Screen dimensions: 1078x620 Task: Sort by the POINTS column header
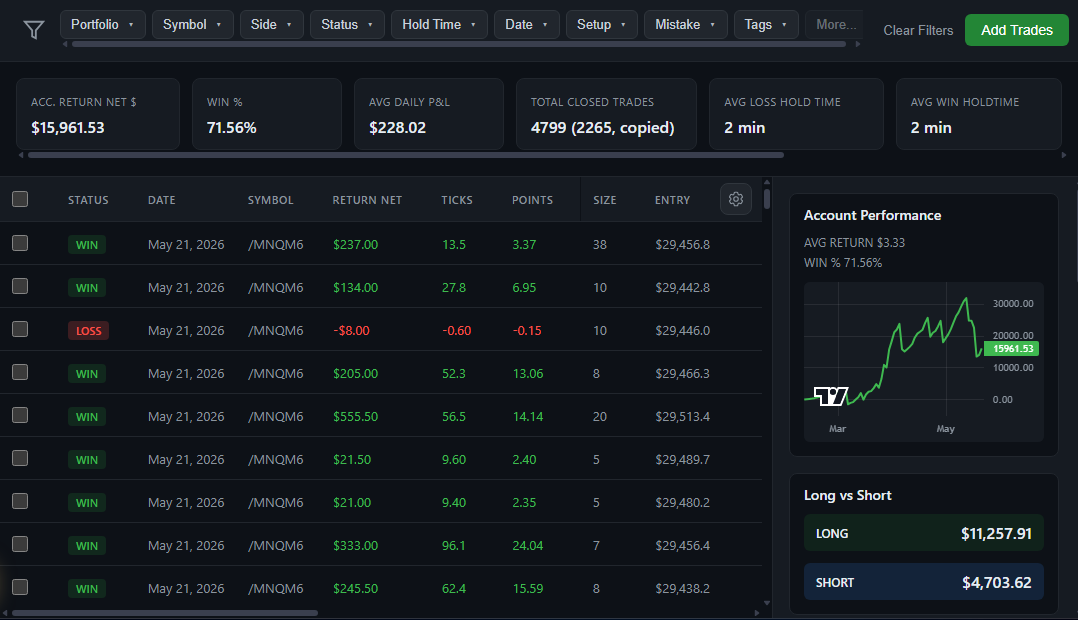(x=532, y=200)
